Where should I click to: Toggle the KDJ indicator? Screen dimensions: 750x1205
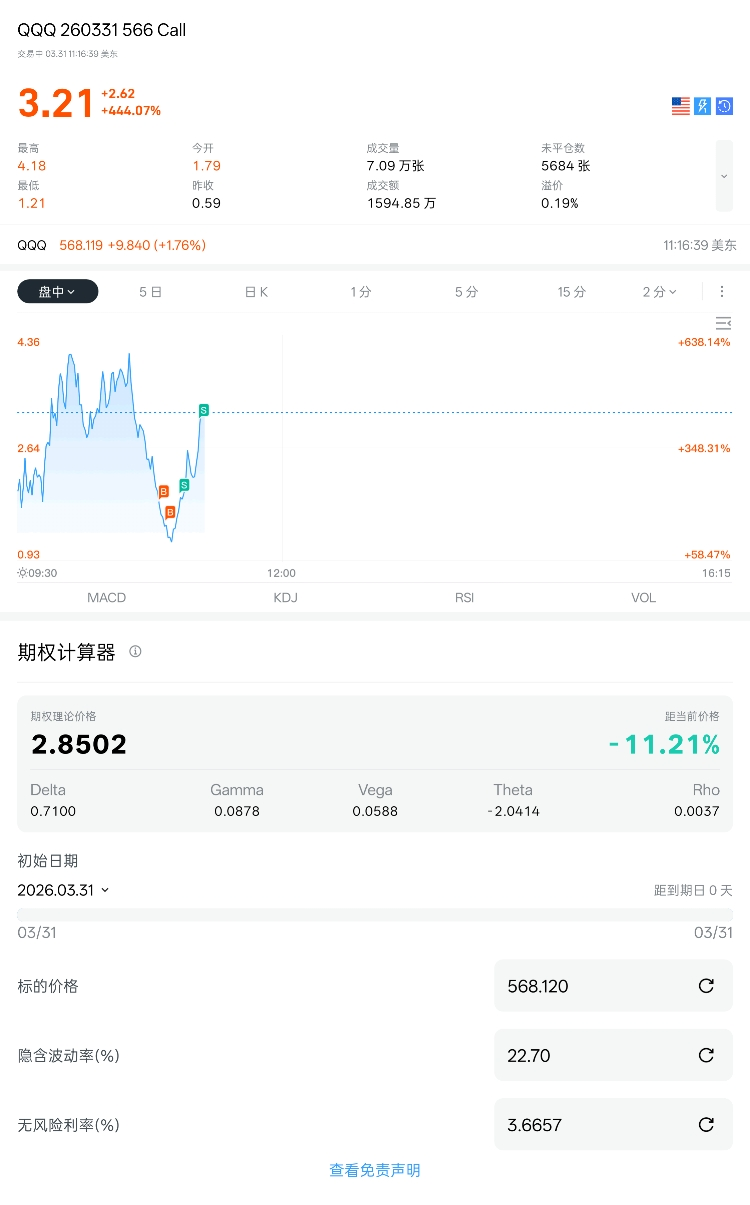(x=286, y=598)
